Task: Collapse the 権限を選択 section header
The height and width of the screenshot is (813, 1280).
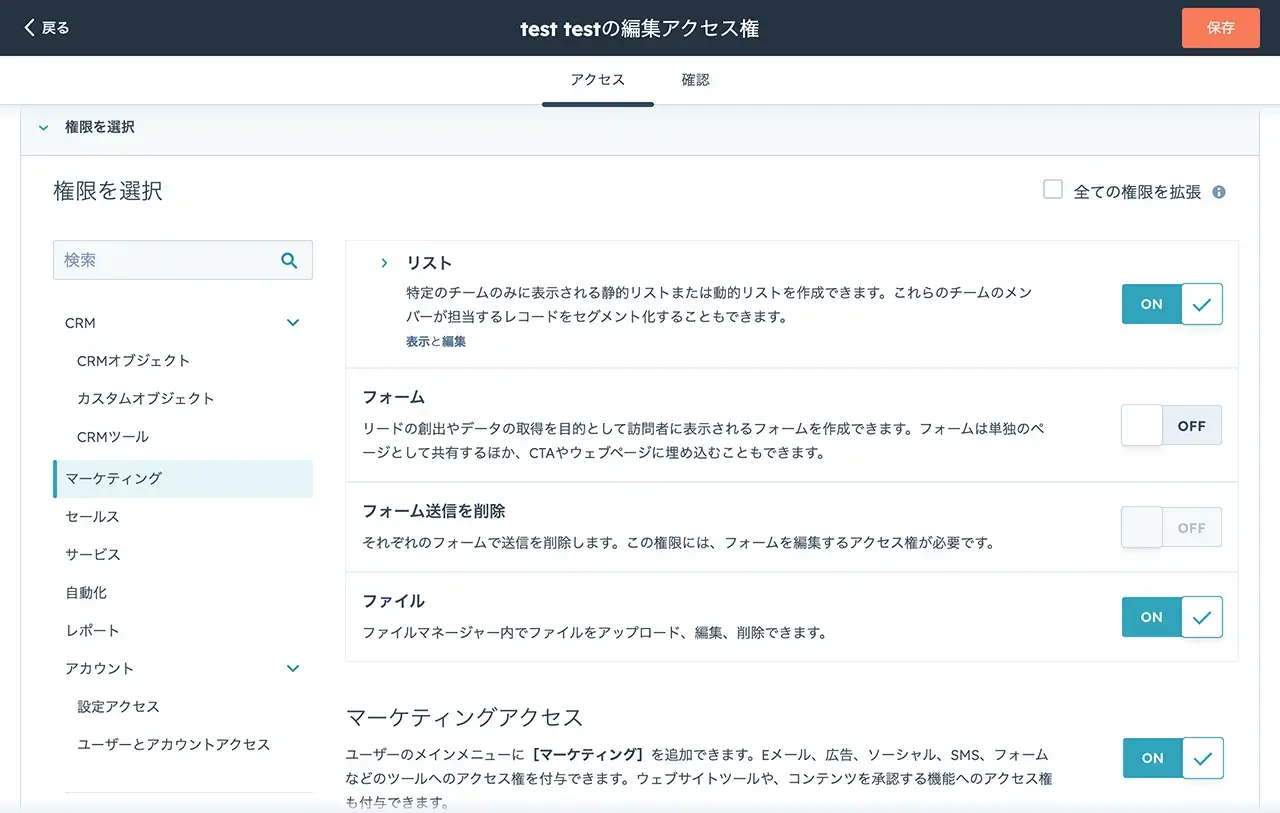Action: click(x=43, y=128)
